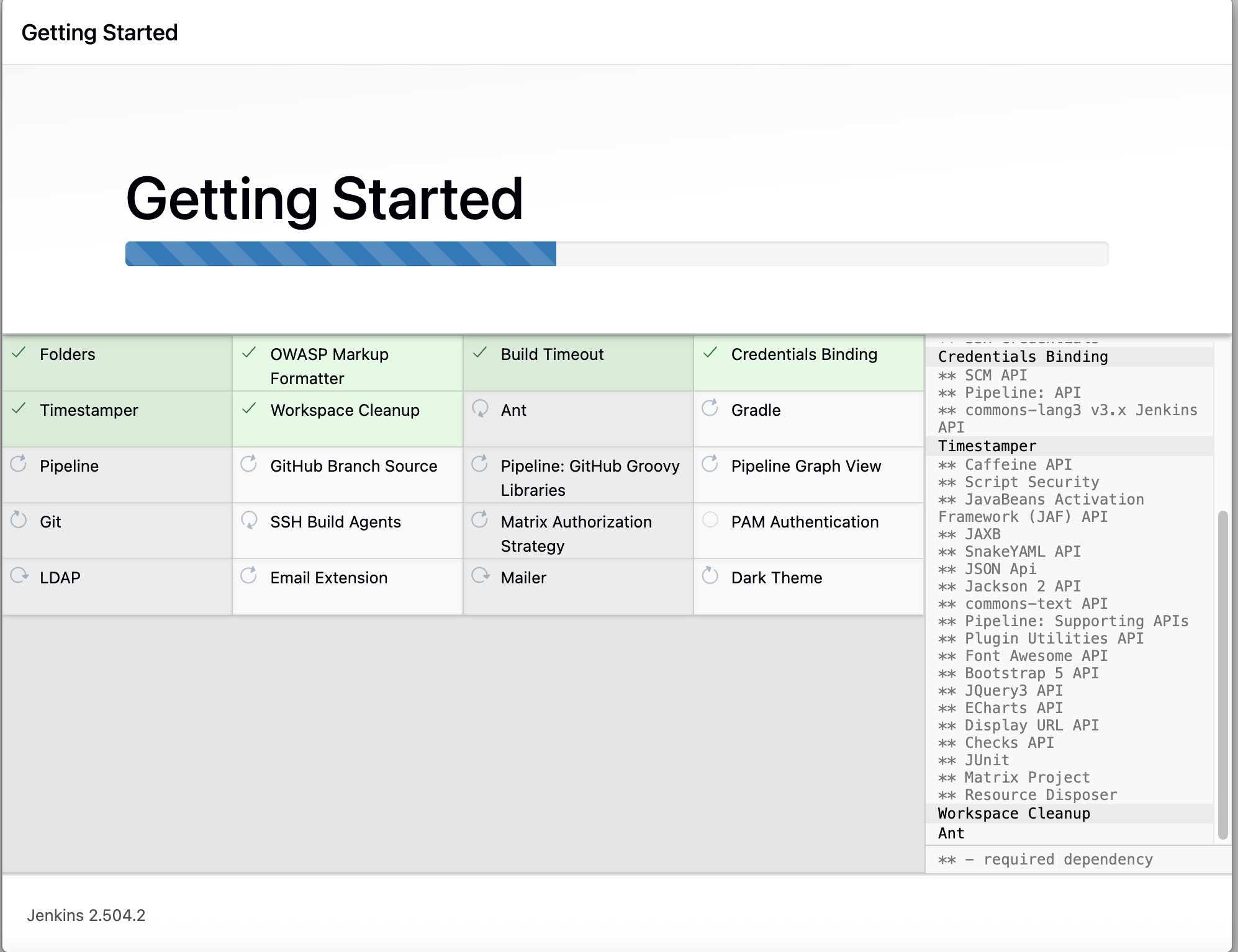
Task: Click the Font Awesome API log line
Action: tap(1023, 656)
